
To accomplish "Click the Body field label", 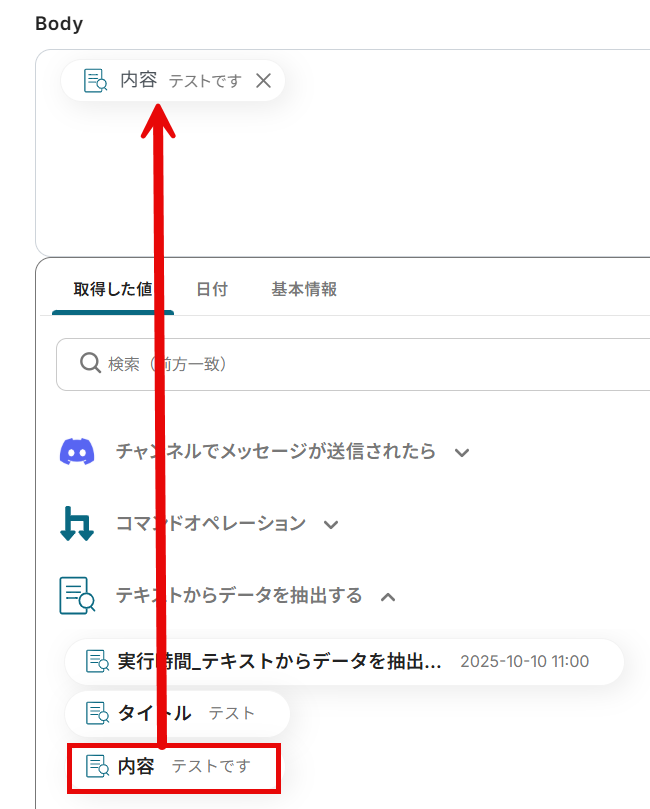I will 59,24.
